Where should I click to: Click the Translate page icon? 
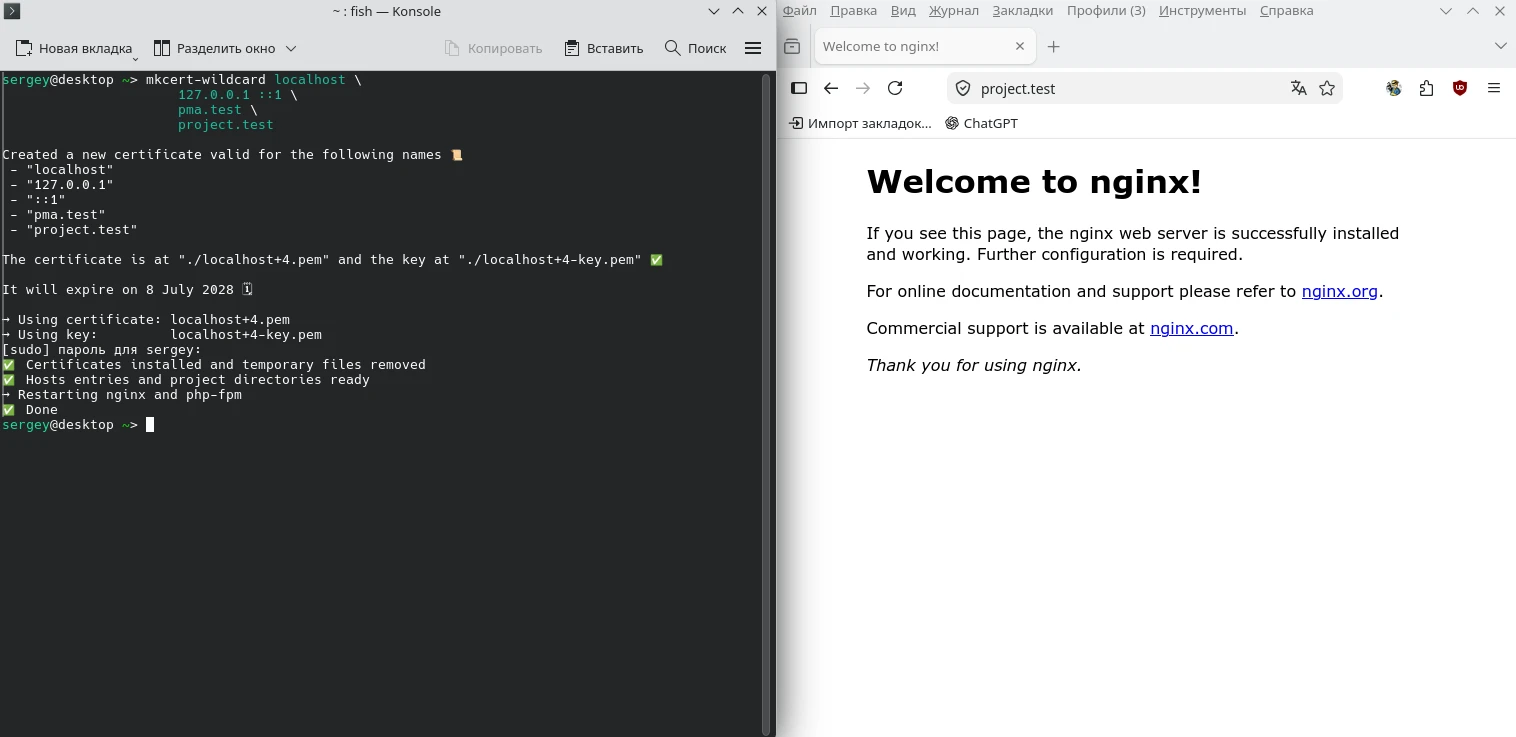click(1298, 88)
